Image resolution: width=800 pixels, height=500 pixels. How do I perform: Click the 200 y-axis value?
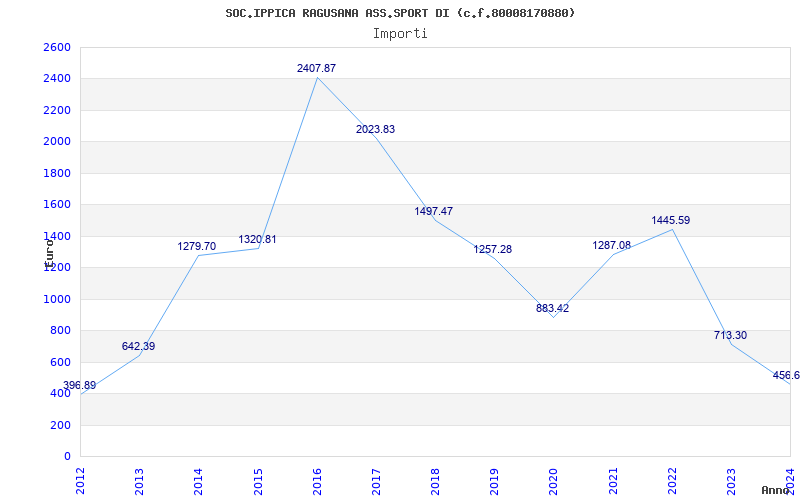pyautogui.click(x=60, y=426)
